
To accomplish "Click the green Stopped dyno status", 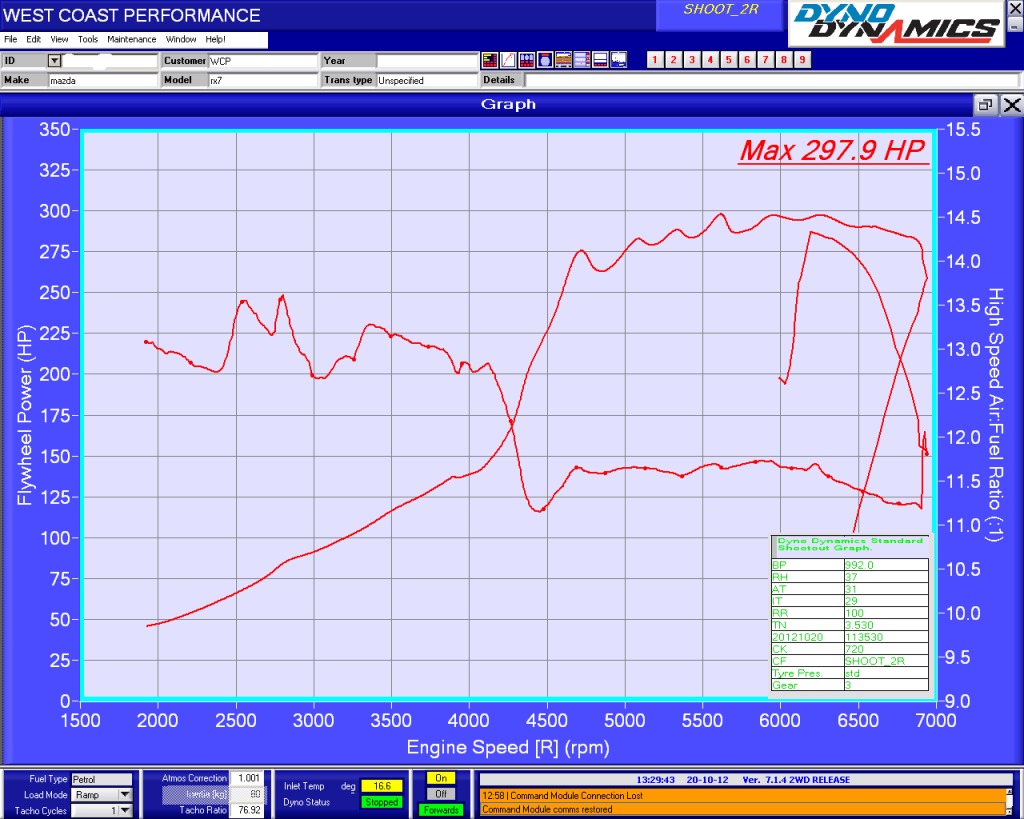I will coord(381,802).
